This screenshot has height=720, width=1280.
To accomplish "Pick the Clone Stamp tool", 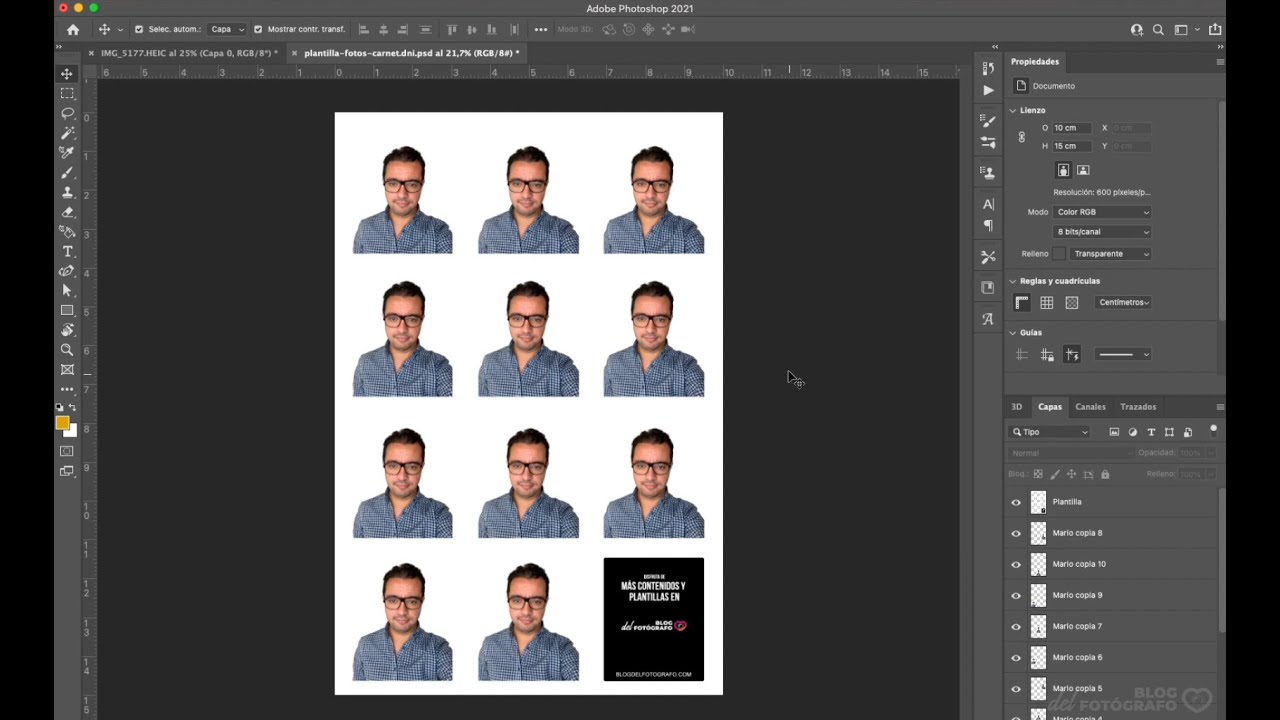I will (x=67, y=192).
